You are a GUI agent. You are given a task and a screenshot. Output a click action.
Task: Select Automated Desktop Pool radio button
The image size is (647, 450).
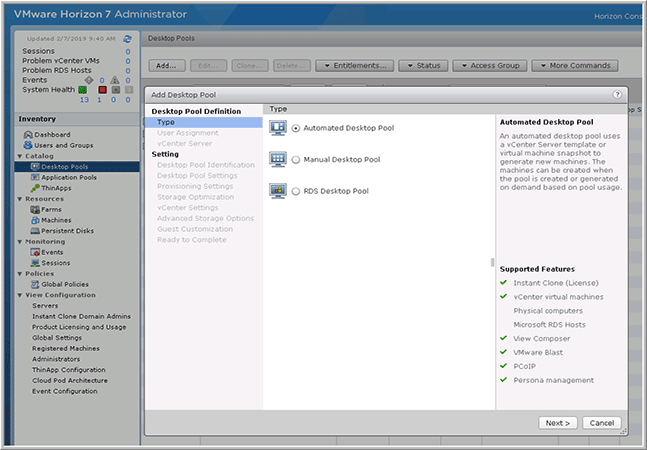click(x=295, y=128)
